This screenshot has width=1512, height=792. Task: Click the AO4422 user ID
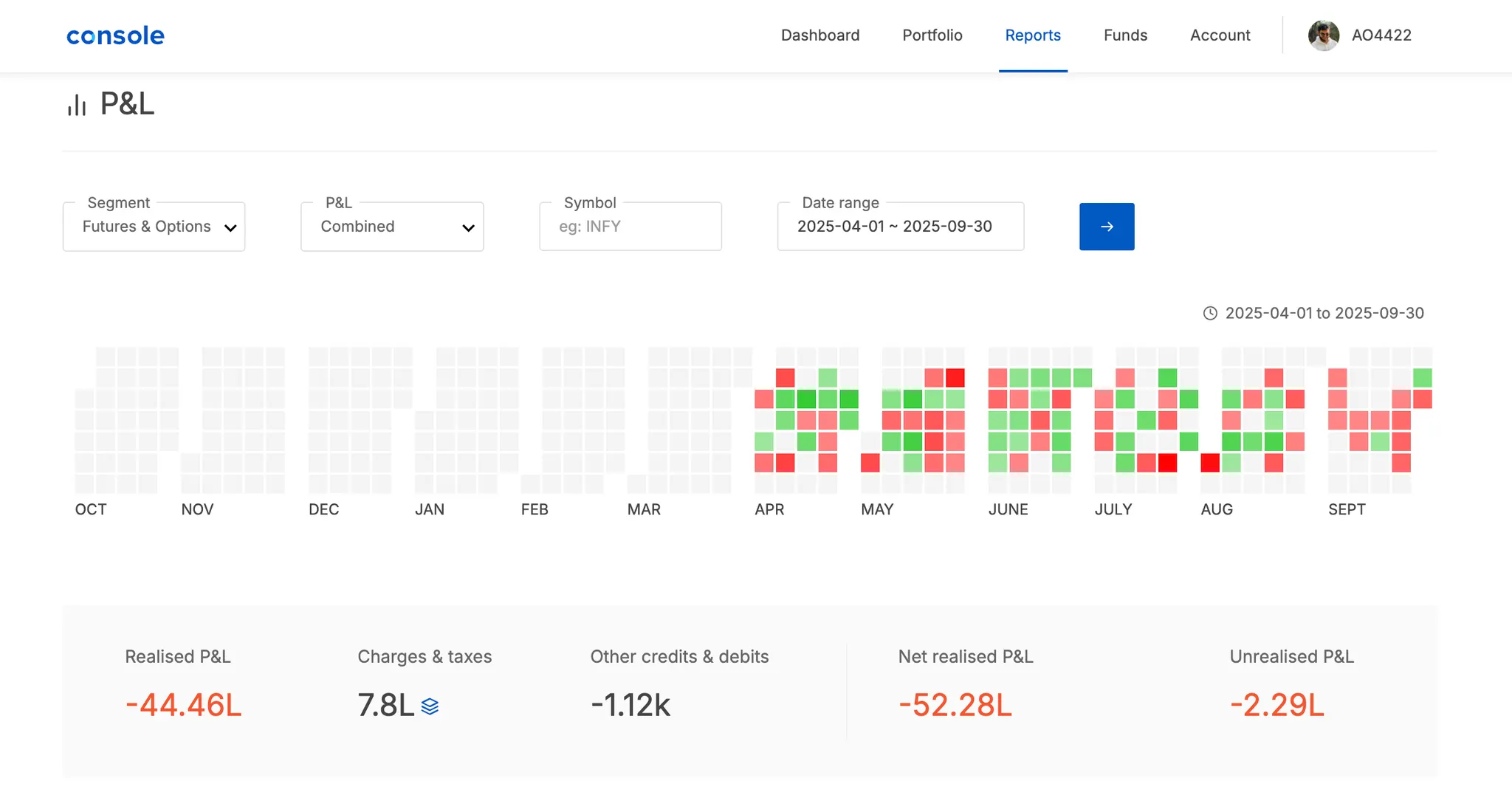(1381, 35)
